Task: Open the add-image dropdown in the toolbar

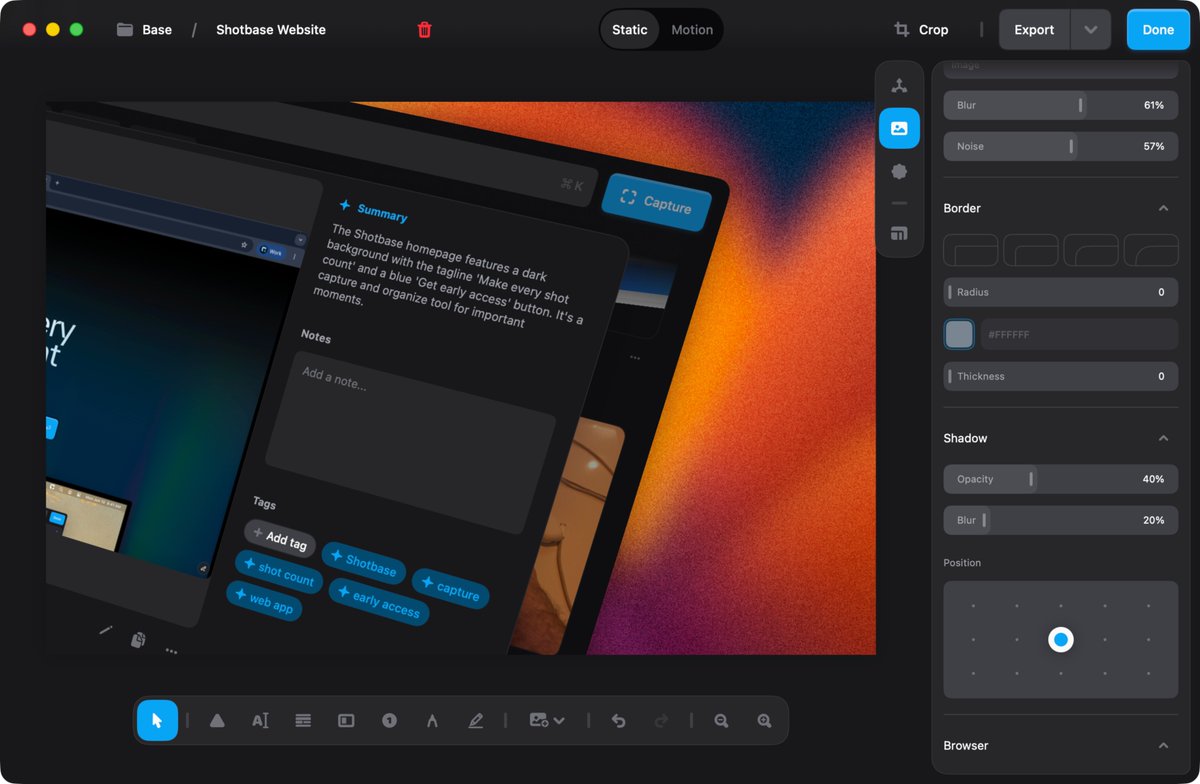Action: pos(547,720)
